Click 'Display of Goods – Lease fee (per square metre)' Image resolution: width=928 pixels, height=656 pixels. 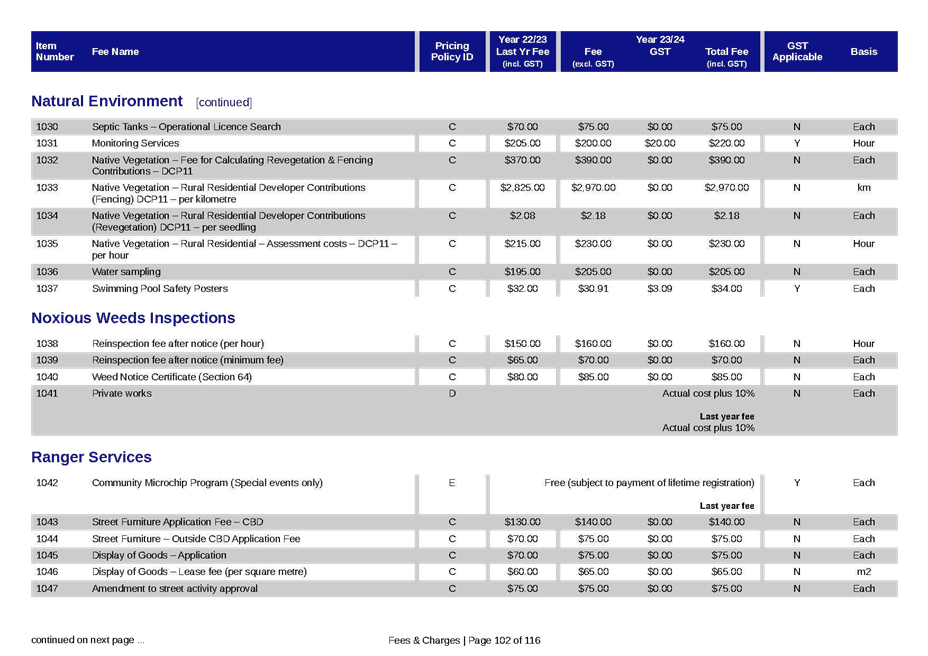pos(199,572)
